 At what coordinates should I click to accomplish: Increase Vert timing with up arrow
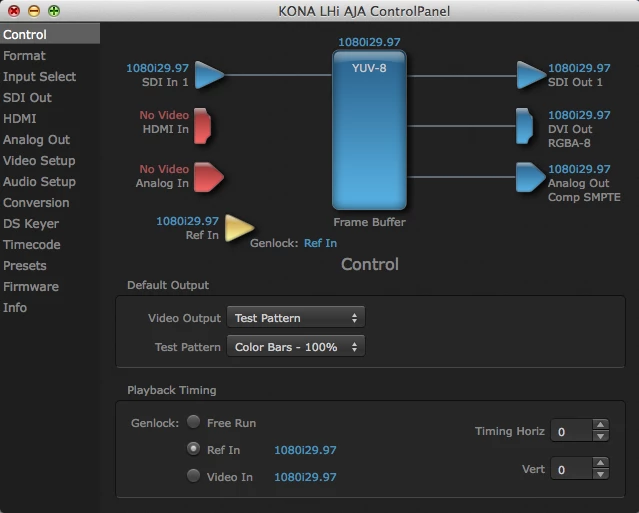click(x=600, y=463)
